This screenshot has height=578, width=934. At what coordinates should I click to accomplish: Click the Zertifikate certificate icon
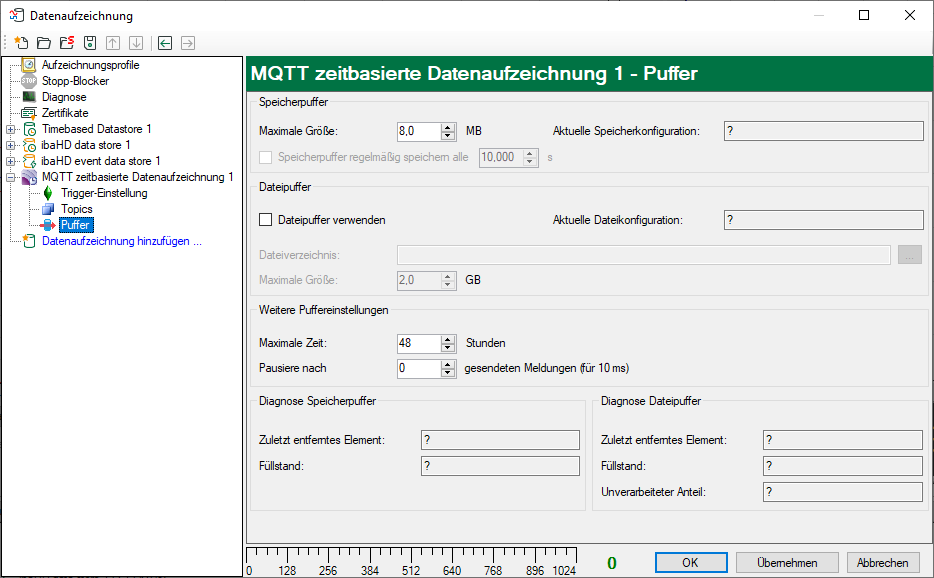[29, 113]
